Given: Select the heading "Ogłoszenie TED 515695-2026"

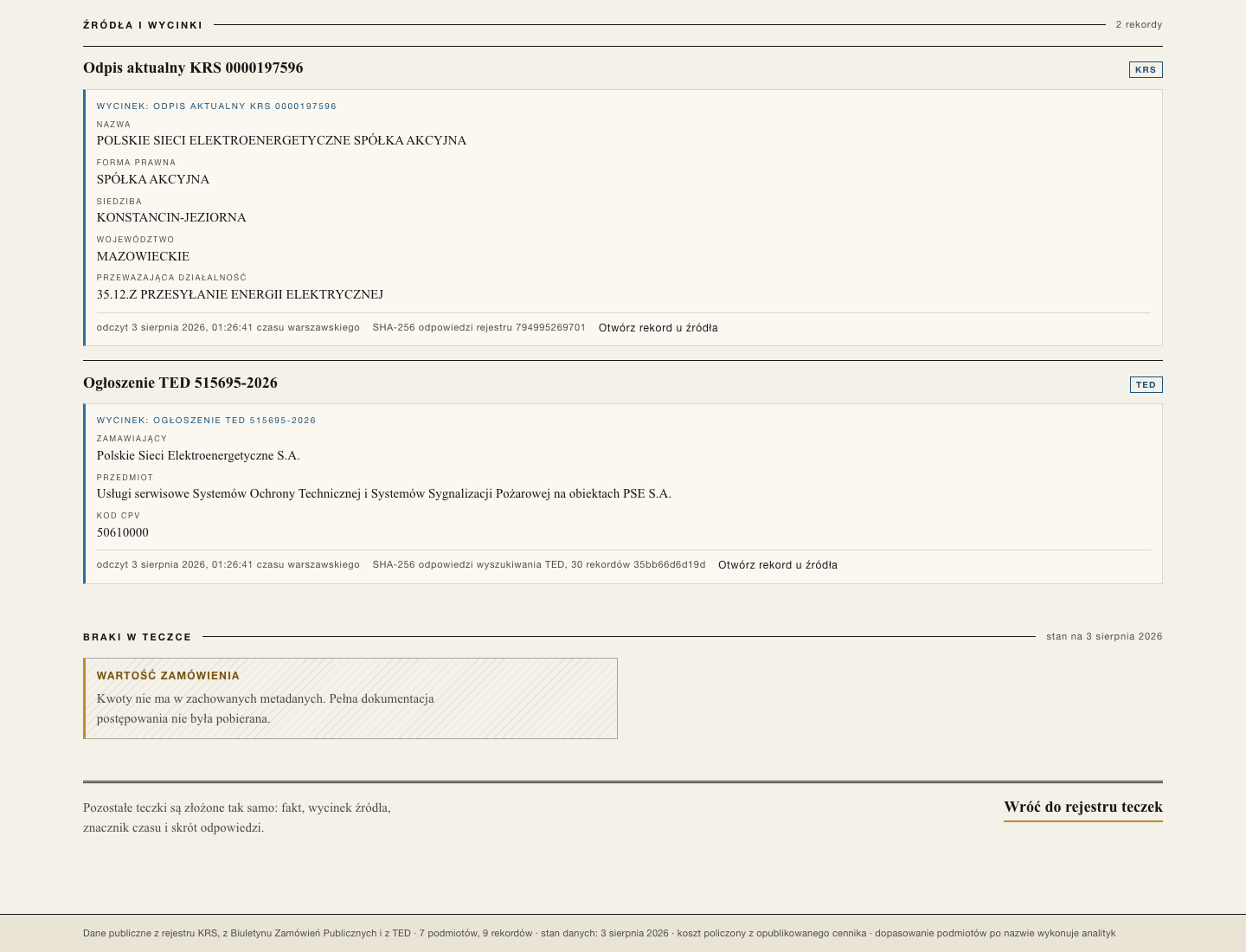Looking at the screenshot, I should tap(180, 383).
